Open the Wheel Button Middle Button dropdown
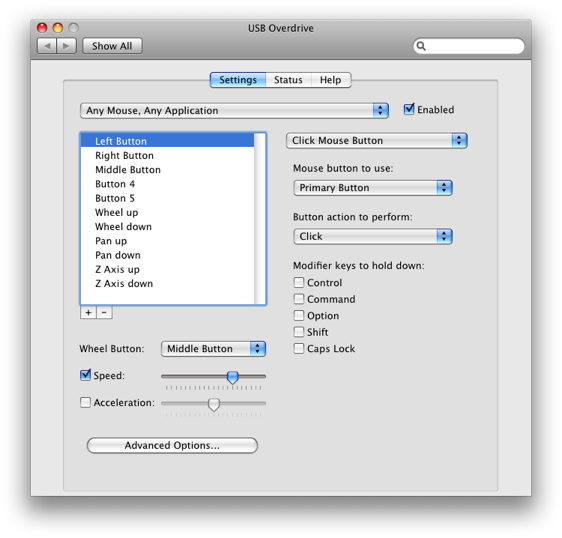 (213, 349)
